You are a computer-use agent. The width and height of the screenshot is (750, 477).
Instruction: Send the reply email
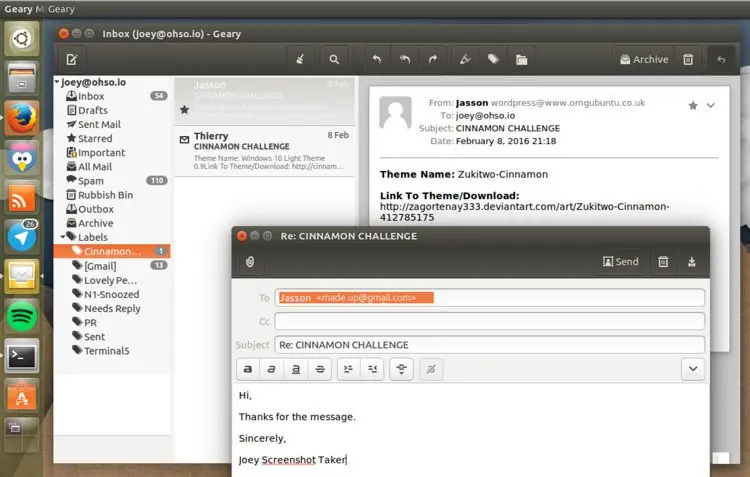[621, 262]
